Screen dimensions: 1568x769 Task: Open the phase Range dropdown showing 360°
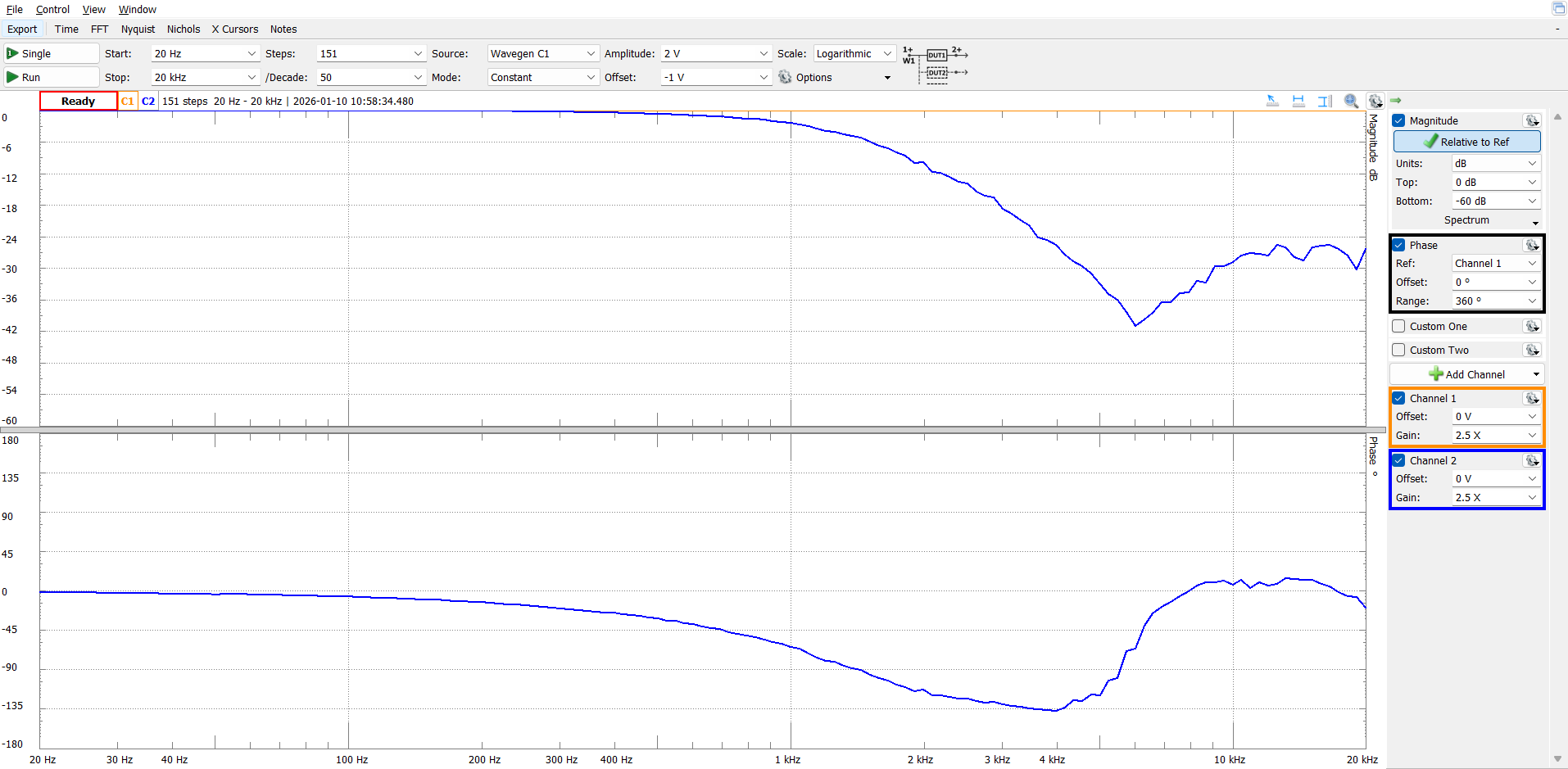coord(1496,301)
